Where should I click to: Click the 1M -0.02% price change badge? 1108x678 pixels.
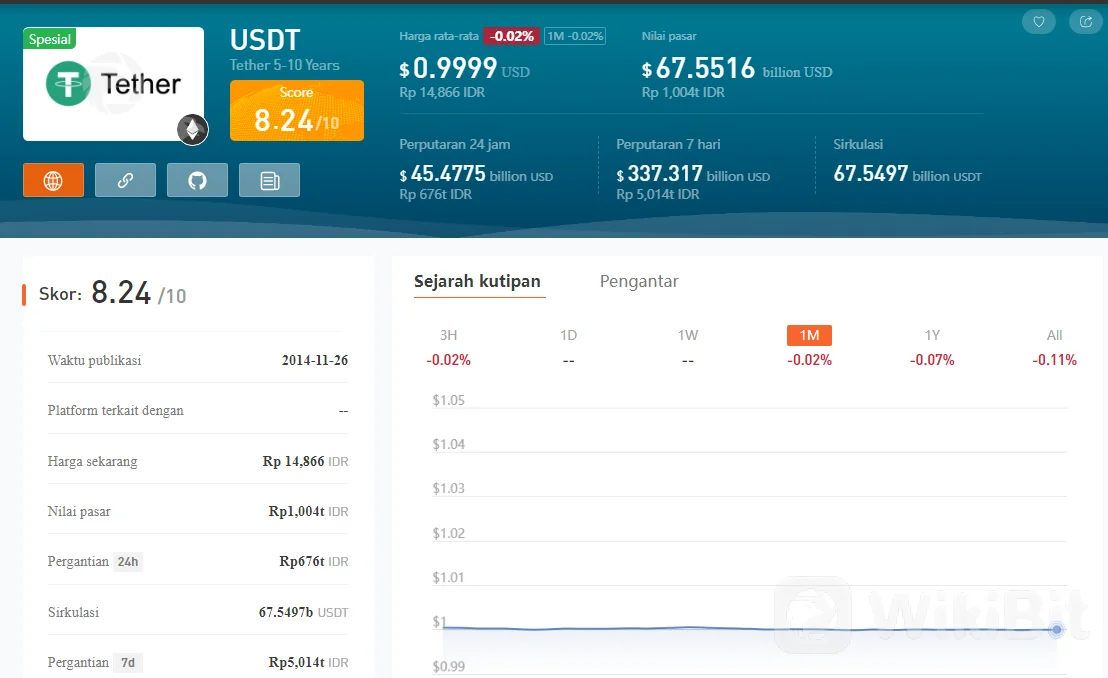[575, 36]
